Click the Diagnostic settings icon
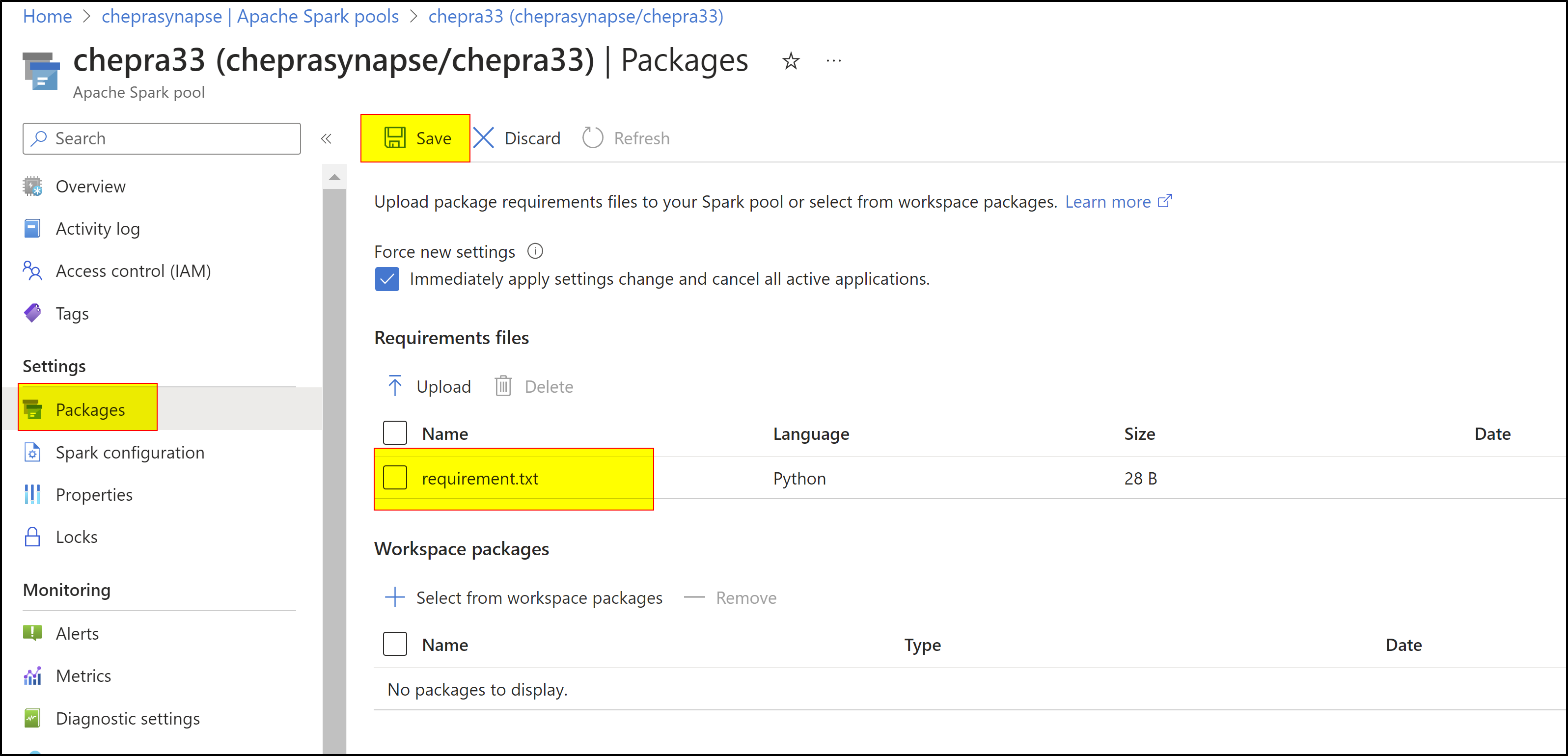 pyautogui.click(x=32, y=718)
